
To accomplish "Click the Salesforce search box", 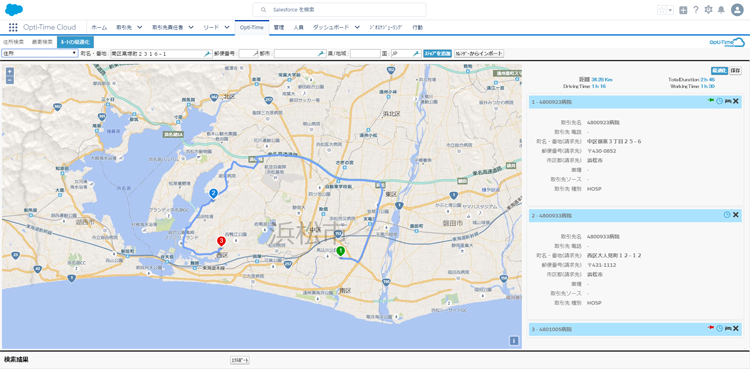I will click(x=339, y=10).
